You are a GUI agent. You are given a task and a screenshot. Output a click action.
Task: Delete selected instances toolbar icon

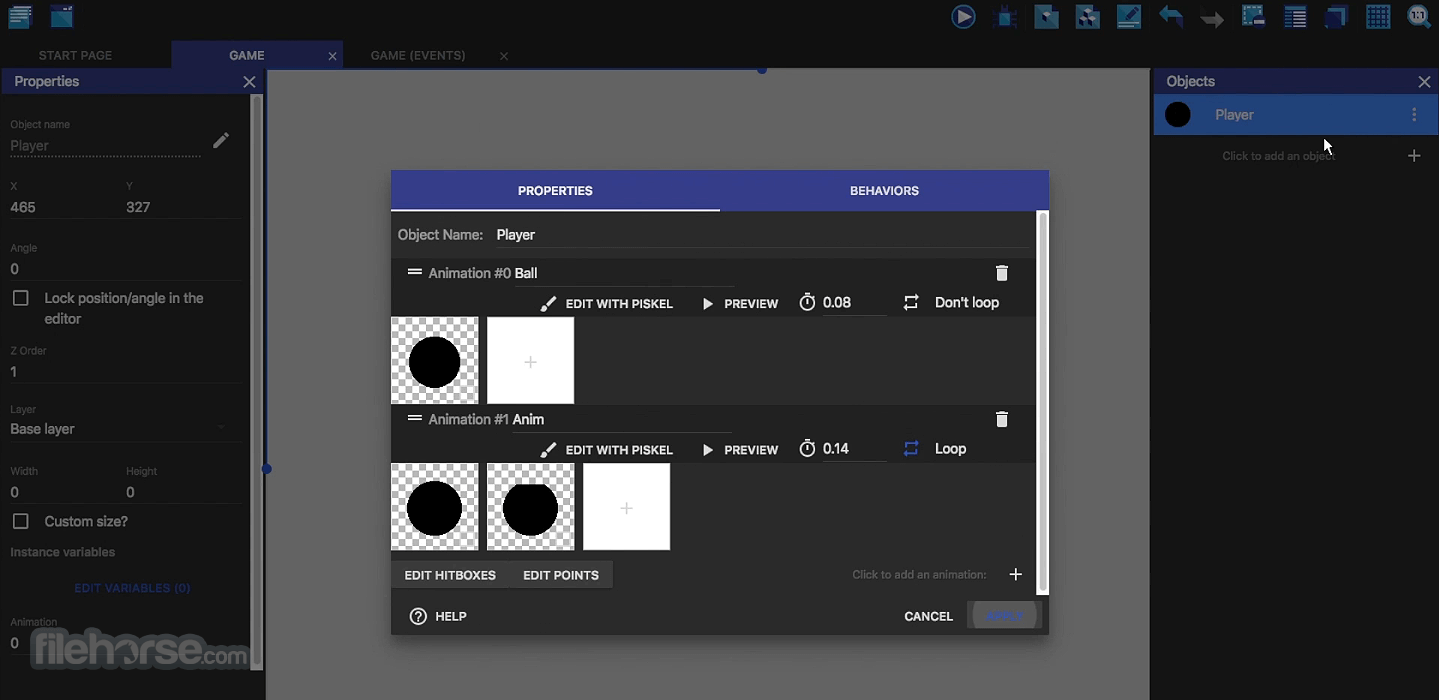[x=1253, y=16]
